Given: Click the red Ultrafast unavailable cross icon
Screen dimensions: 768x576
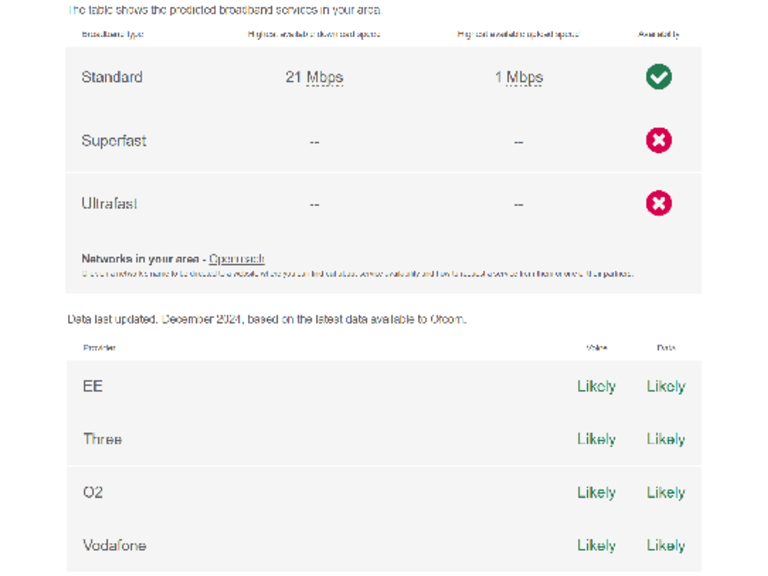Looking at the screenshot, I should (x=658, y=203).
